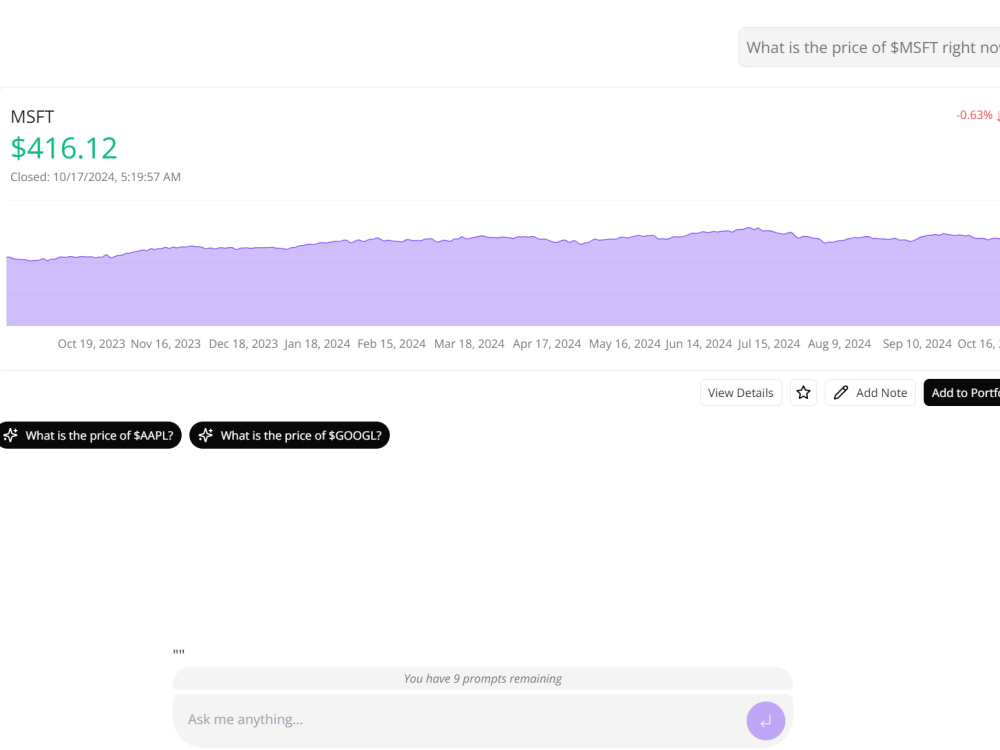This screenshot has height=750, width=1000.
Task: Click the Sep 10, 2024 axis label
Action: pos(917,344)
